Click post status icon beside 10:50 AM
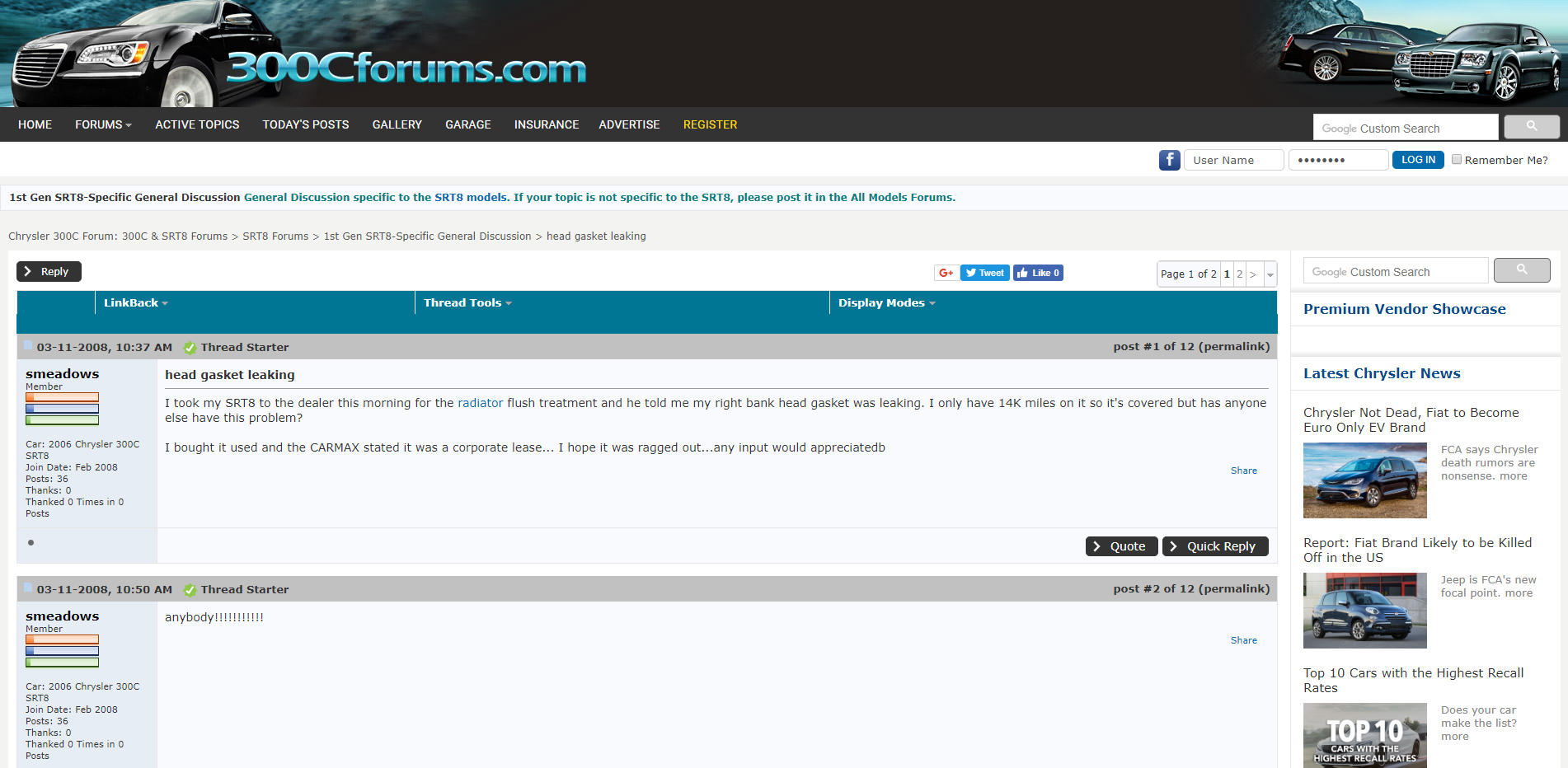Screen dimensions: 1568x768 coord(28,588)
